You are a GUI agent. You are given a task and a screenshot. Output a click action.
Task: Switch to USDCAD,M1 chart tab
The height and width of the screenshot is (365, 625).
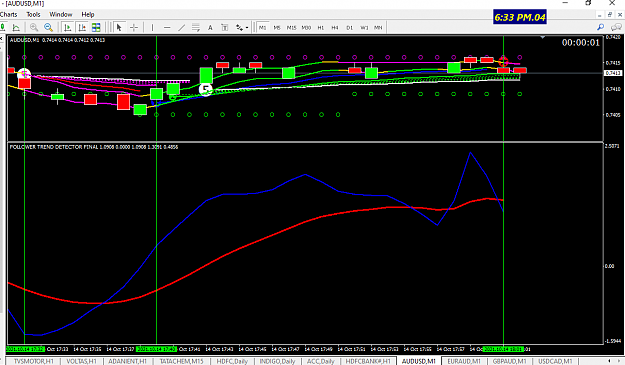[x=556, y=361]
